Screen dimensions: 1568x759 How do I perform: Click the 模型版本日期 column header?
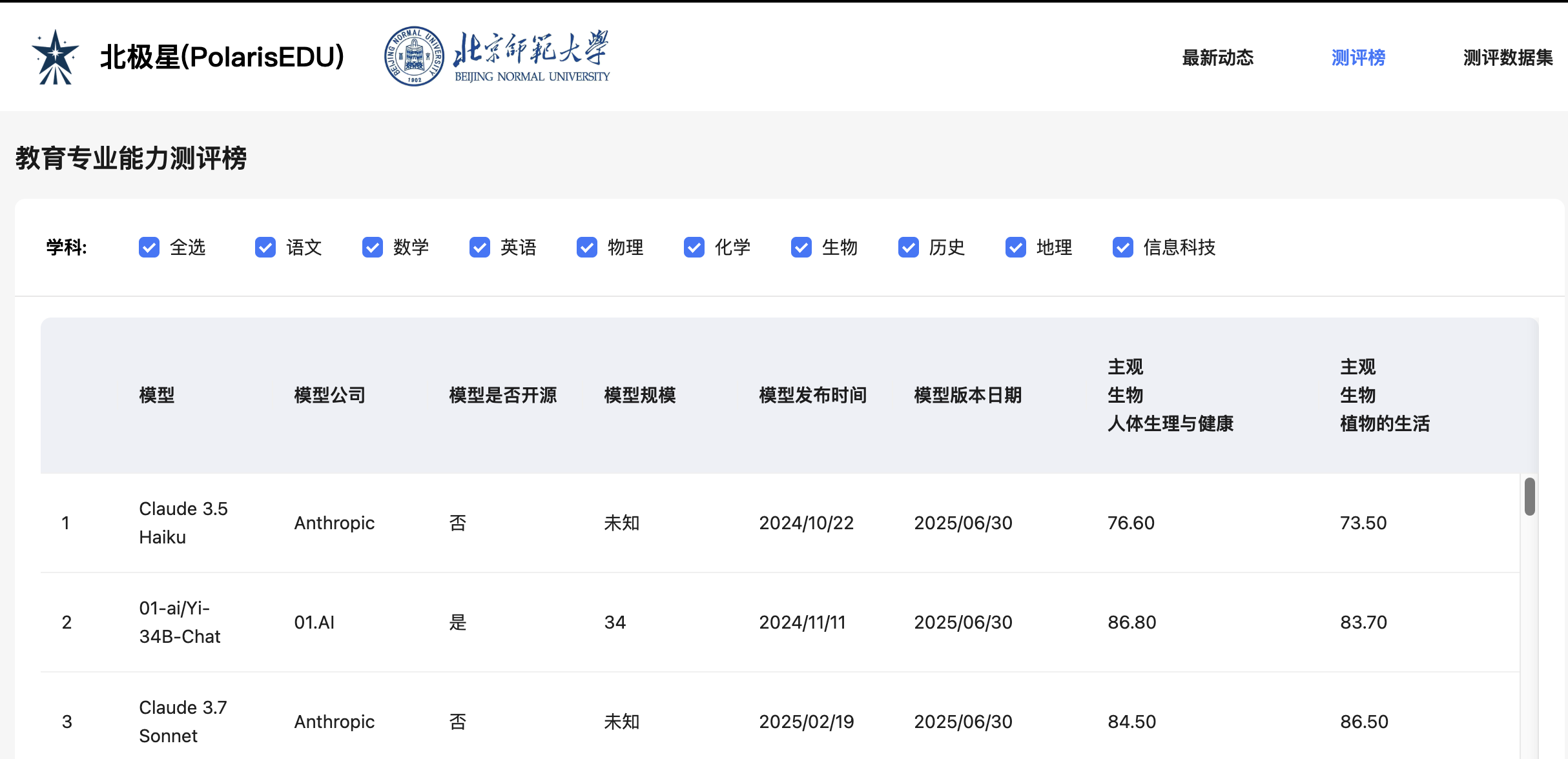[968, 395]
